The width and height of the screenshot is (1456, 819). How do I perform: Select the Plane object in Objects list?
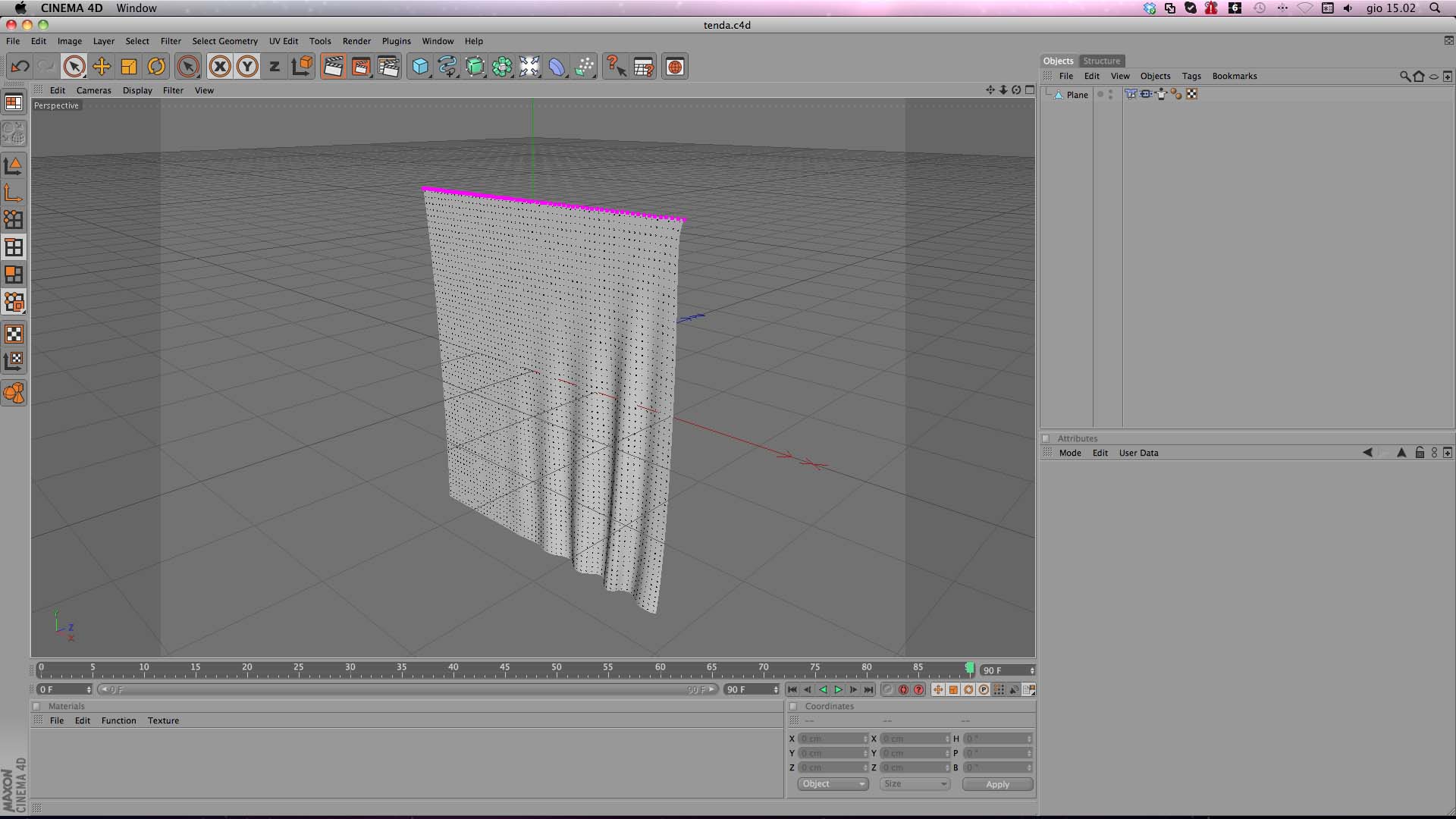pos(1077,95)
